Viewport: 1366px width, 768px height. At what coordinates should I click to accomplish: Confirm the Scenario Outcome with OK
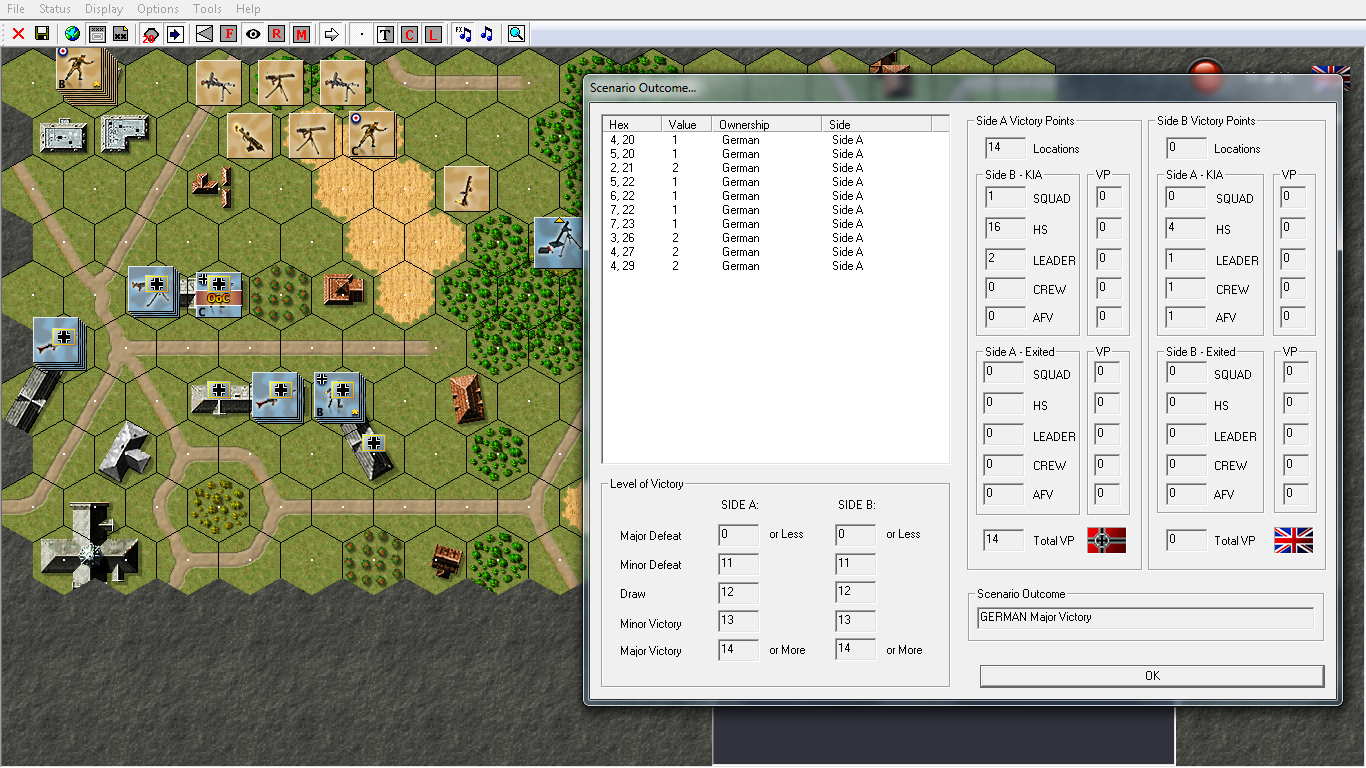point(1152,676)
